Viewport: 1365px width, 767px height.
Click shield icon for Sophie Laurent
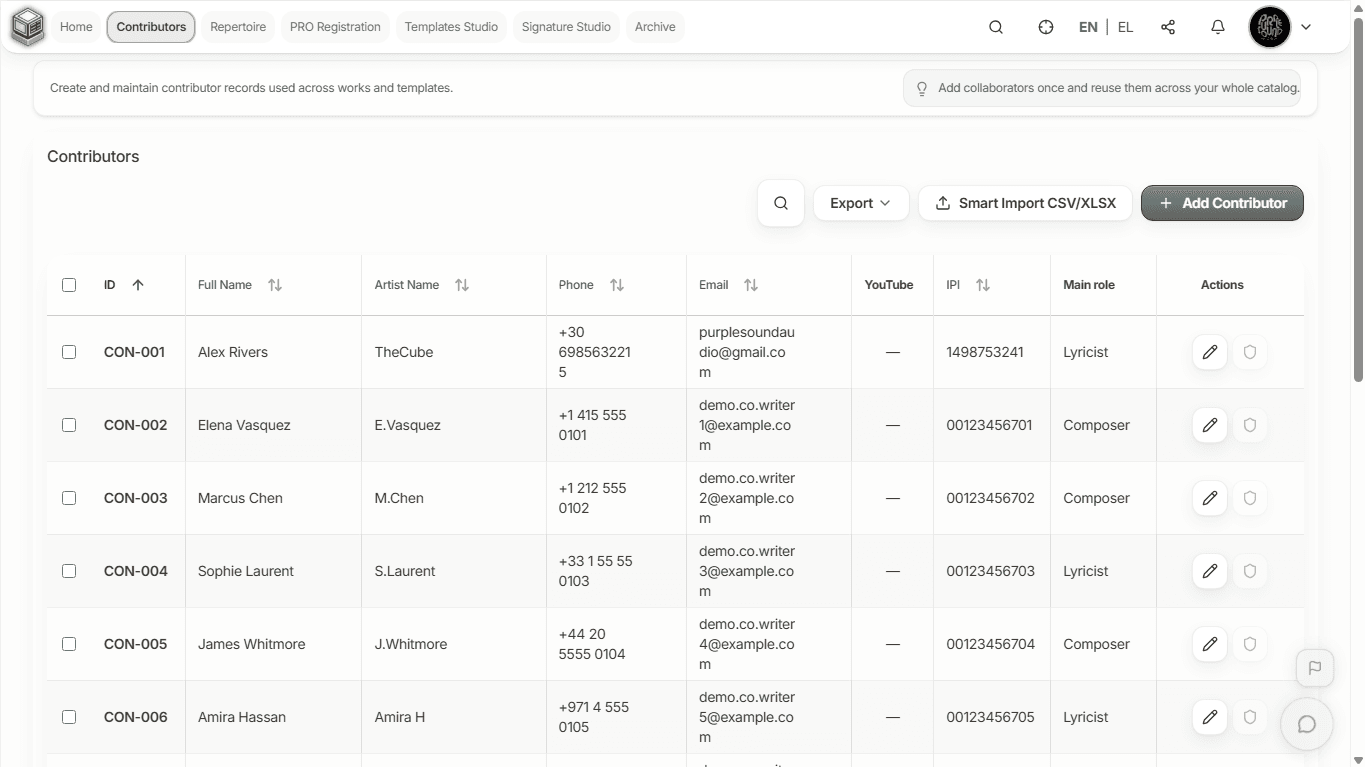[x=1250, y=571]
